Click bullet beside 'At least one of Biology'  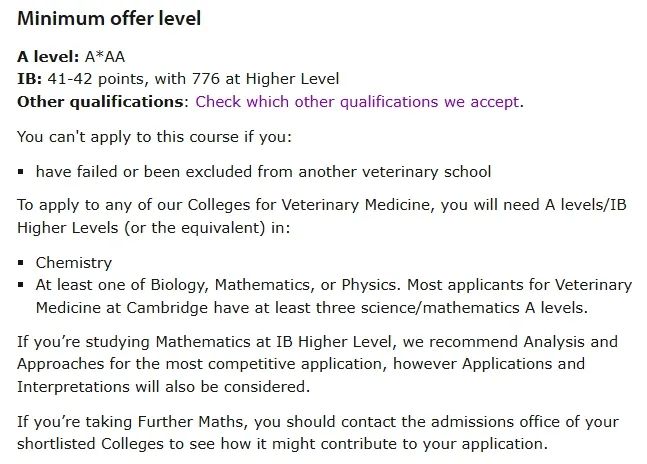point(21,285)
